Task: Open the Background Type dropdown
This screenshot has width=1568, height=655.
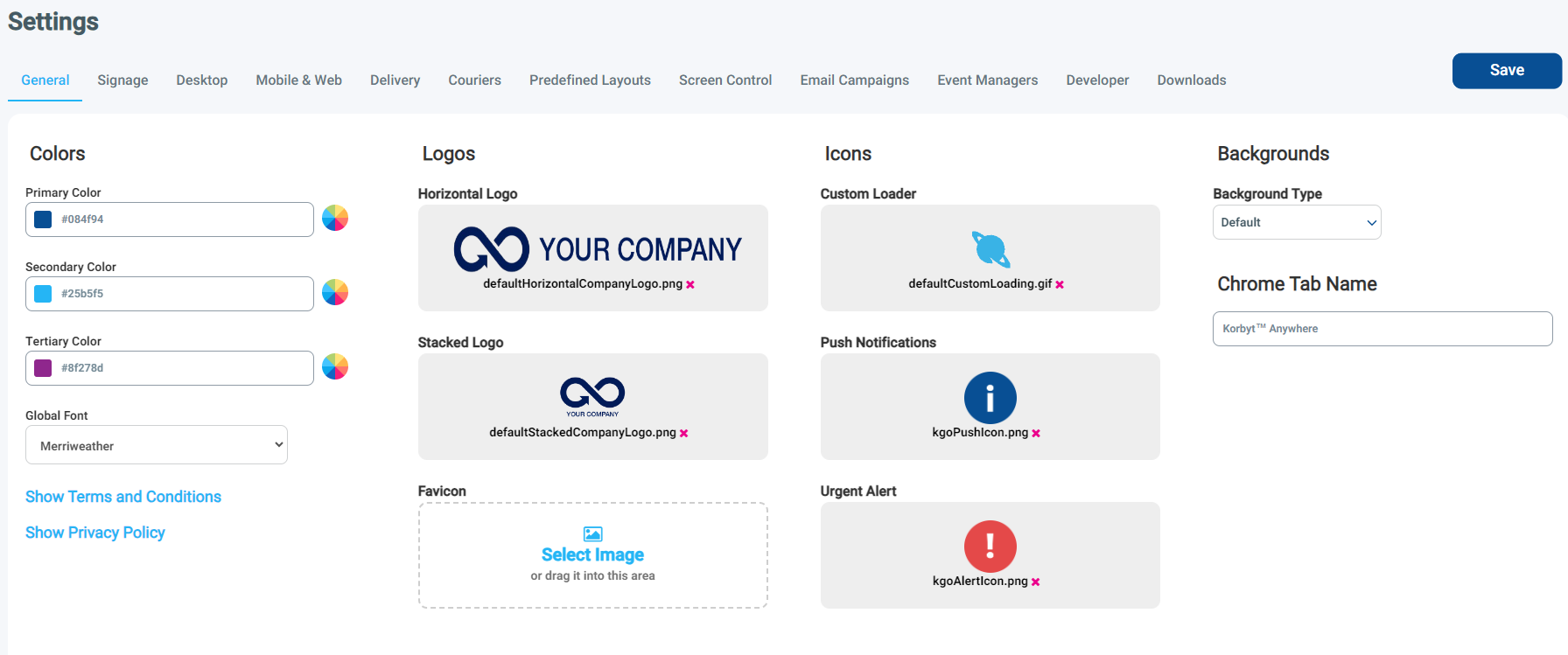Action: point(1297,222)
